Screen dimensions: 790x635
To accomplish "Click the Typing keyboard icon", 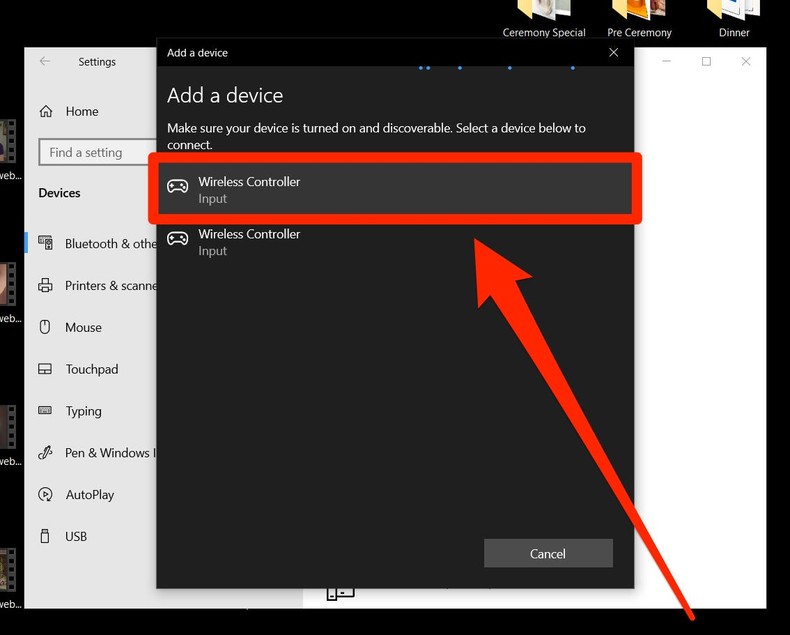I will coord(45,410).
